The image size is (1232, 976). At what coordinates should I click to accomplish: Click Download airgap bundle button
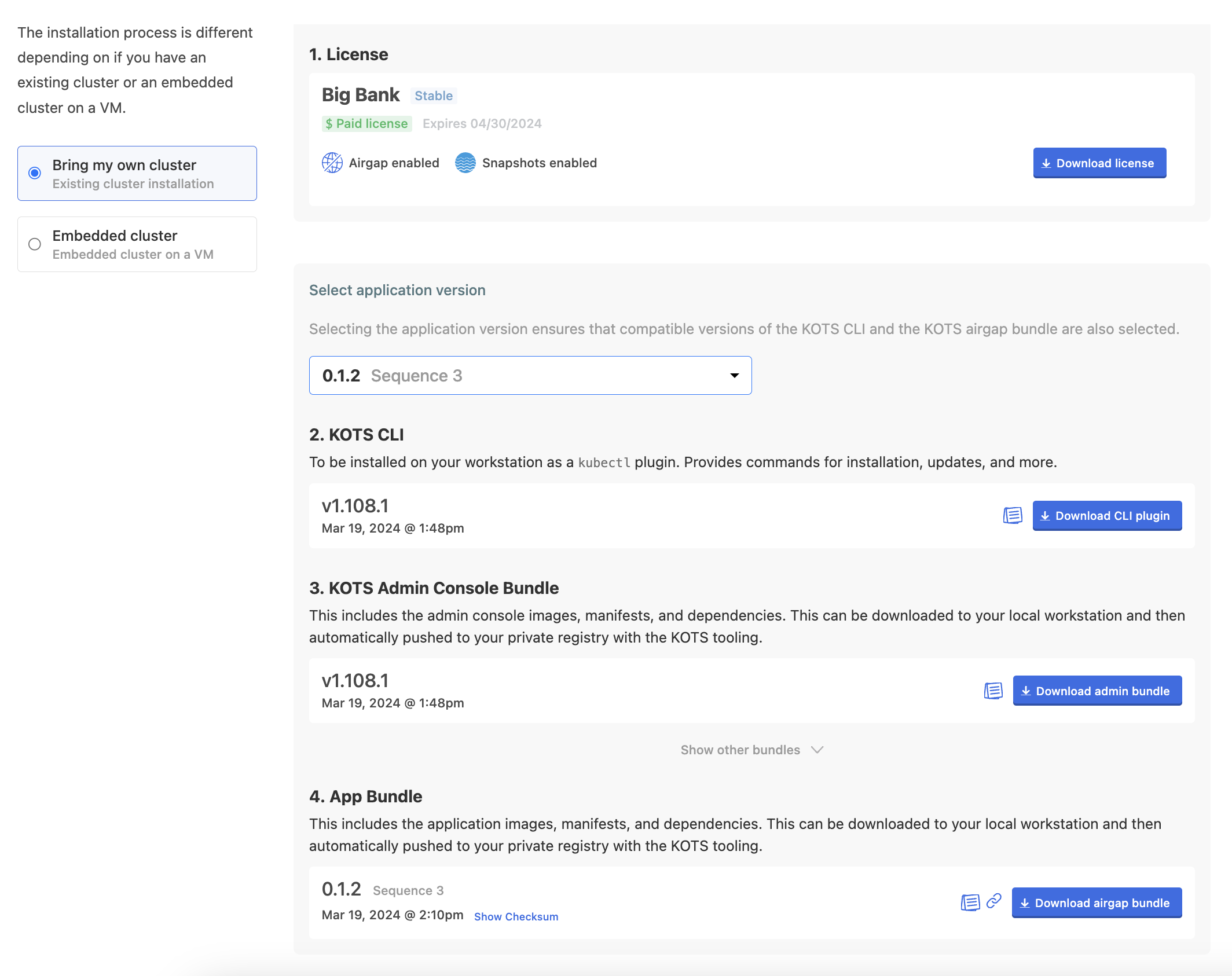click(1097, 902)
